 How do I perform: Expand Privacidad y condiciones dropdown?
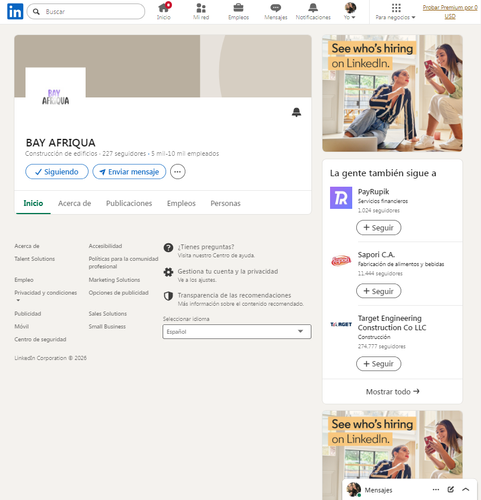pyautogui.click(x=45, y=295)
